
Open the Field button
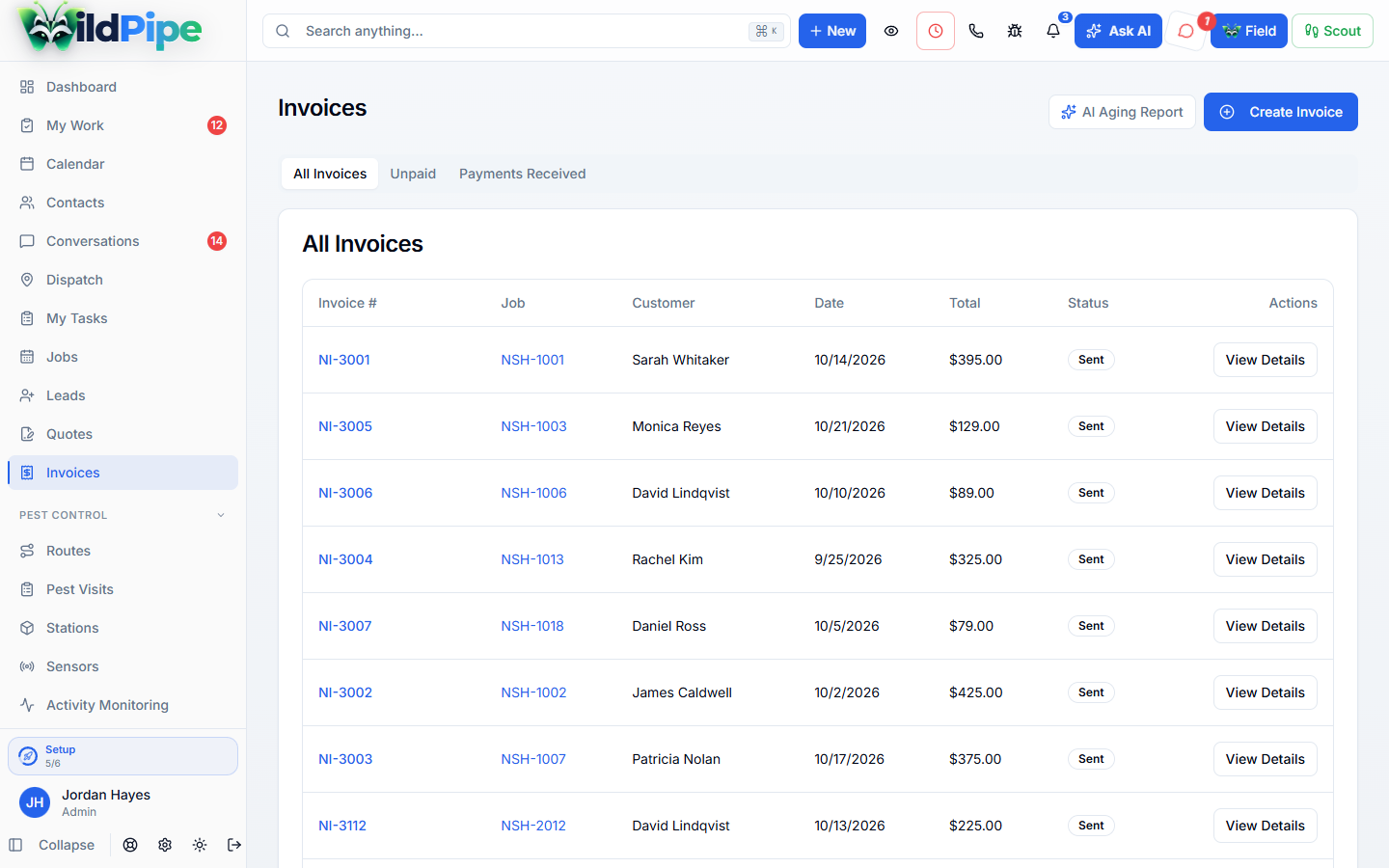1249,31
